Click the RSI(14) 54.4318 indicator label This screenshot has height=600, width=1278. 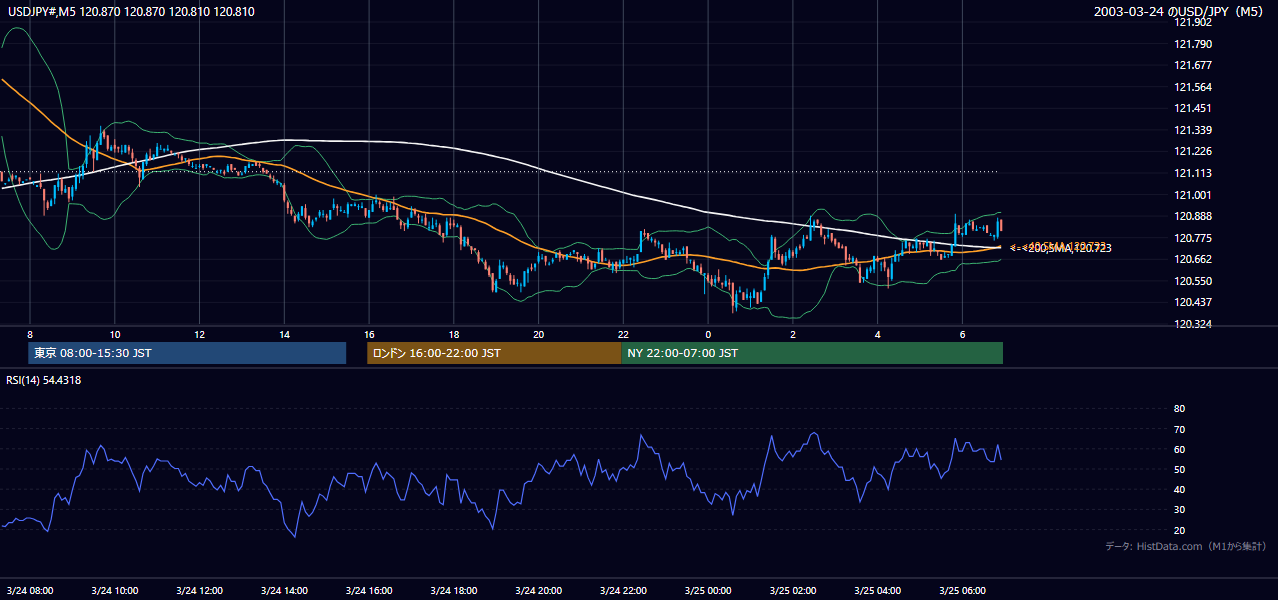click(44, 380)
